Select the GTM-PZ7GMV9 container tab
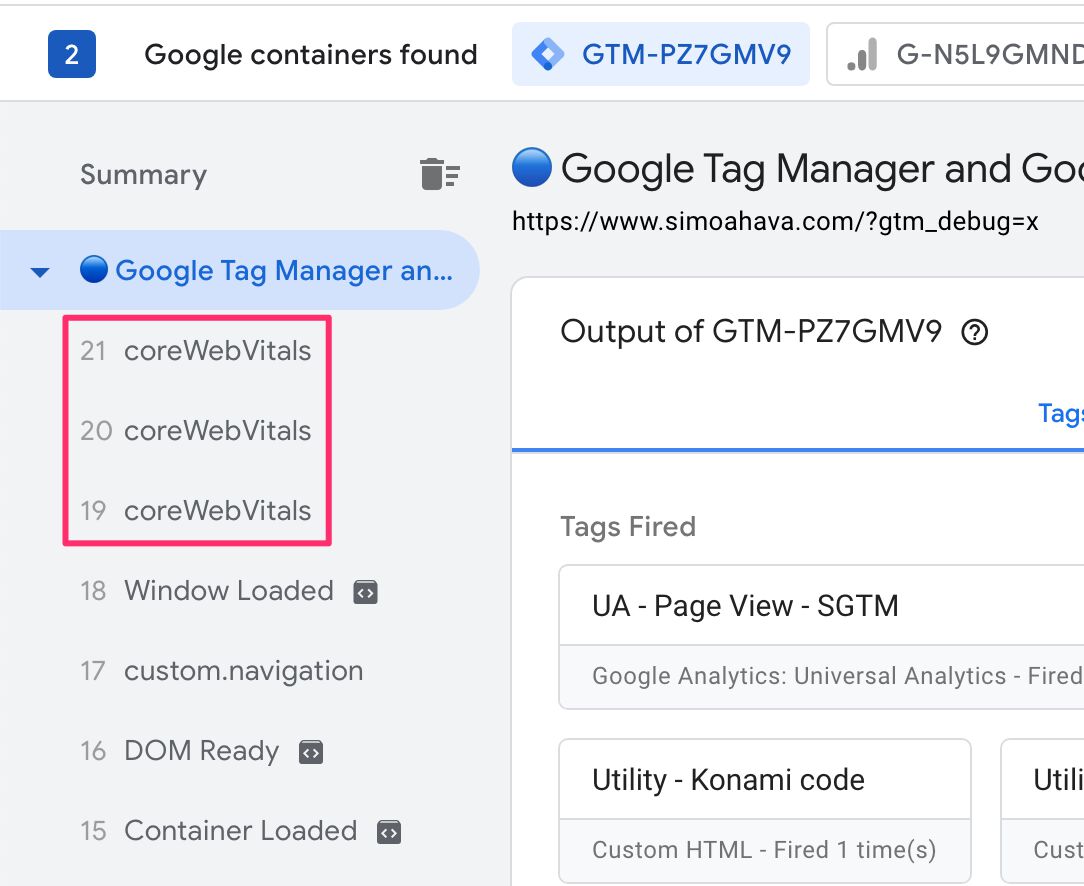The image size is (1084, 886). pos(661,54)
